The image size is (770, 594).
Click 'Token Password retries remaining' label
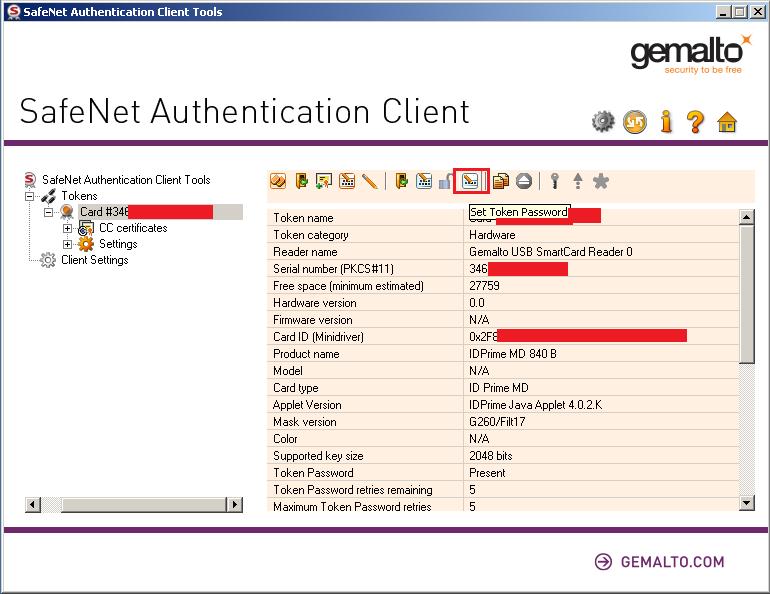[353, 490]
